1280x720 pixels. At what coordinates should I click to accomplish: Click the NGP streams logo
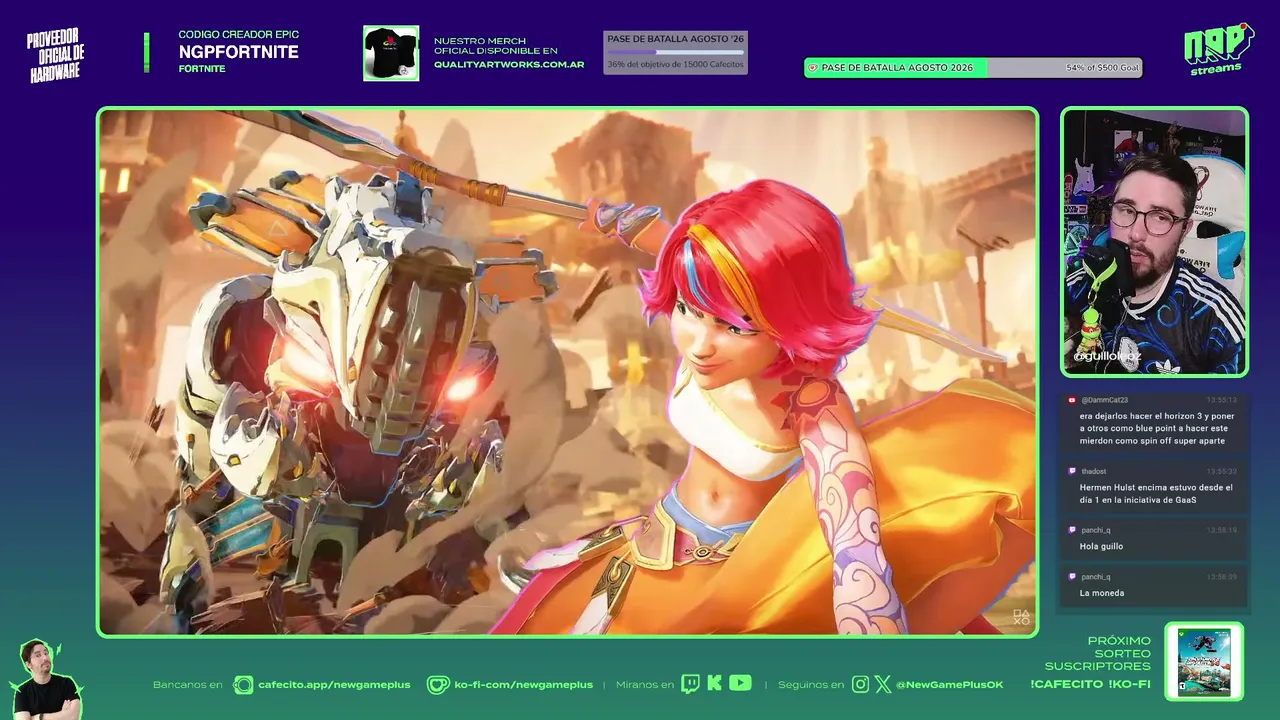(x=1217, y=49)
